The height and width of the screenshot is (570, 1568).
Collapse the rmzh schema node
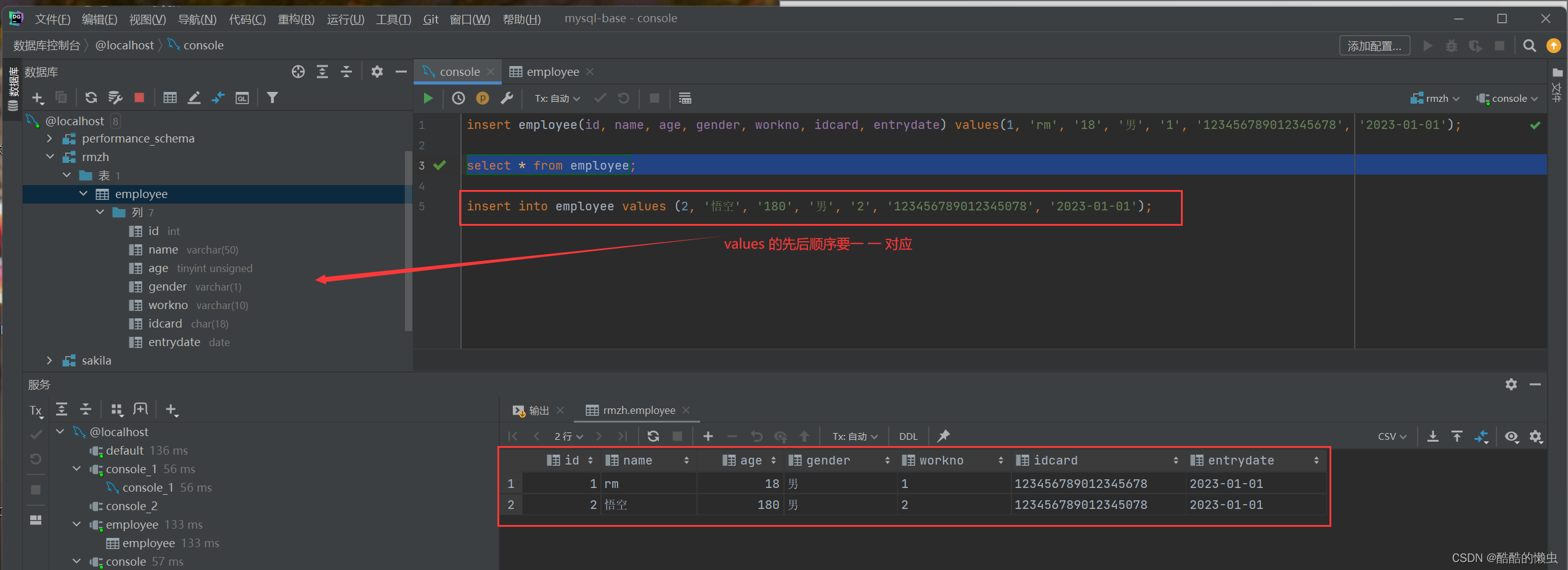pos(51,157)
